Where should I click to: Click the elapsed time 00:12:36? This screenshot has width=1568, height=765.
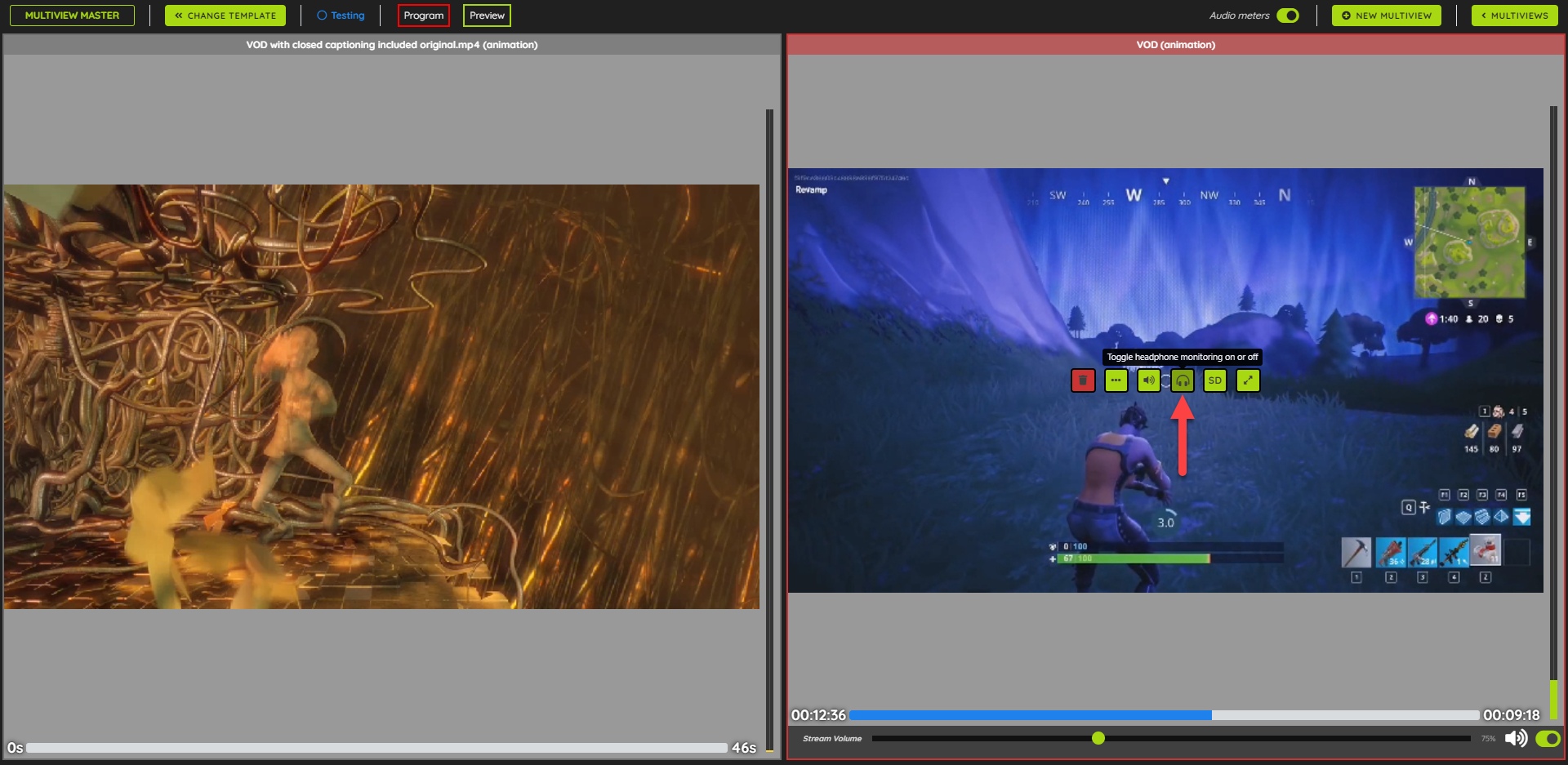tap(818, 715)
